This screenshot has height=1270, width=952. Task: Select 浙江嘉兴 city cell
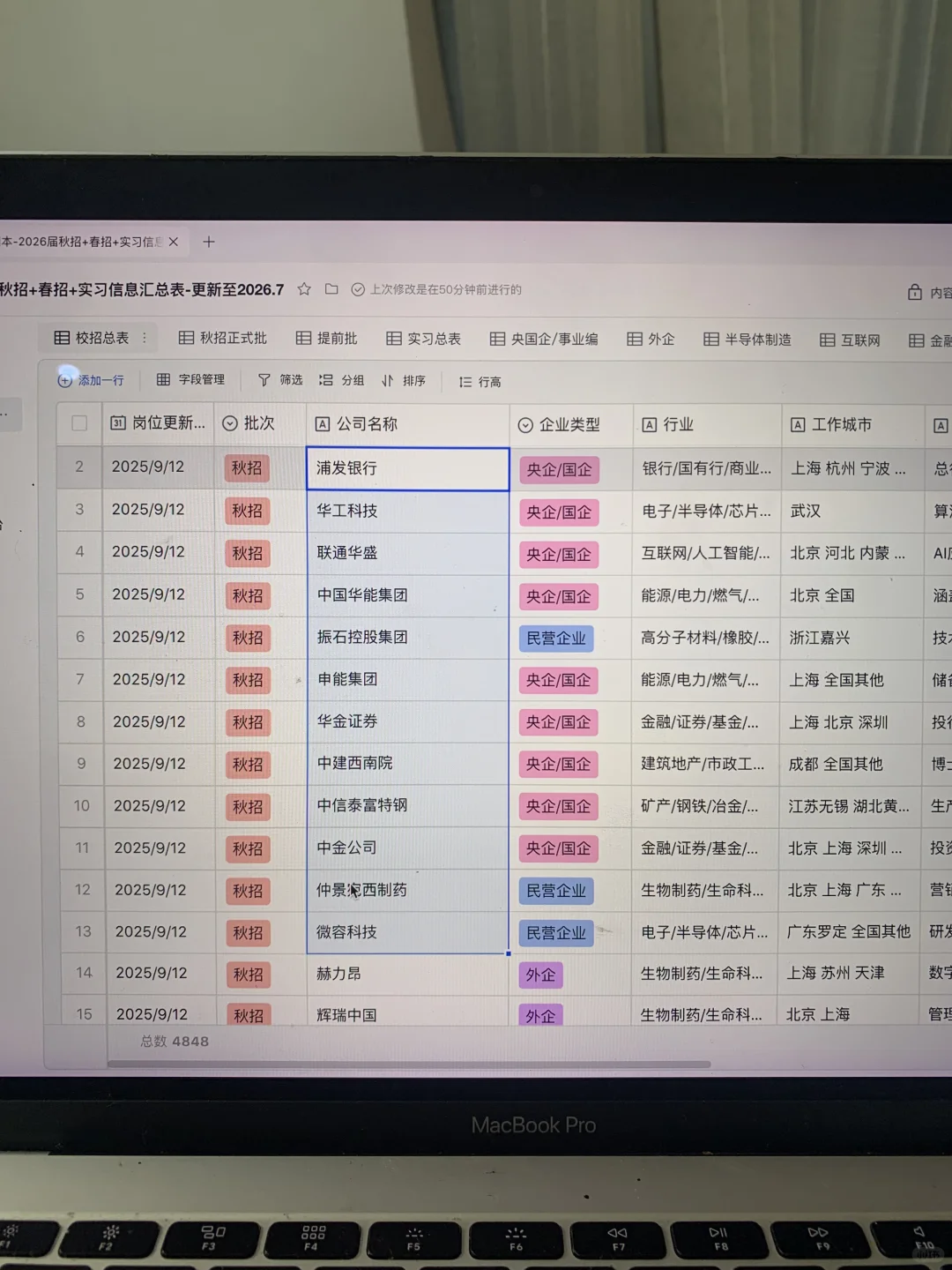pos(852,638)
